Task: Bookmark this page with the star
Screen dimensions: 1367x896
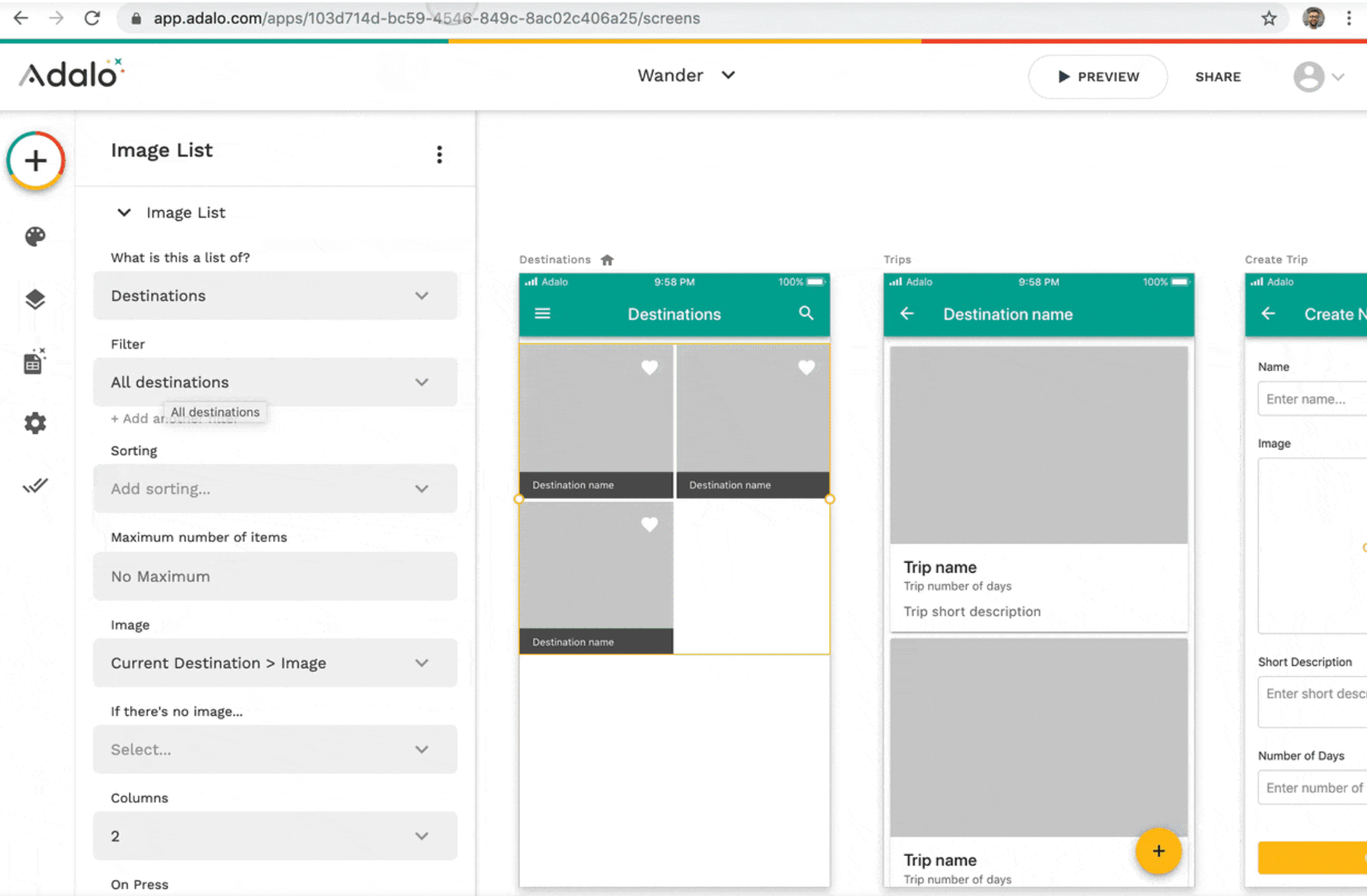Action: pos(1269,18)
